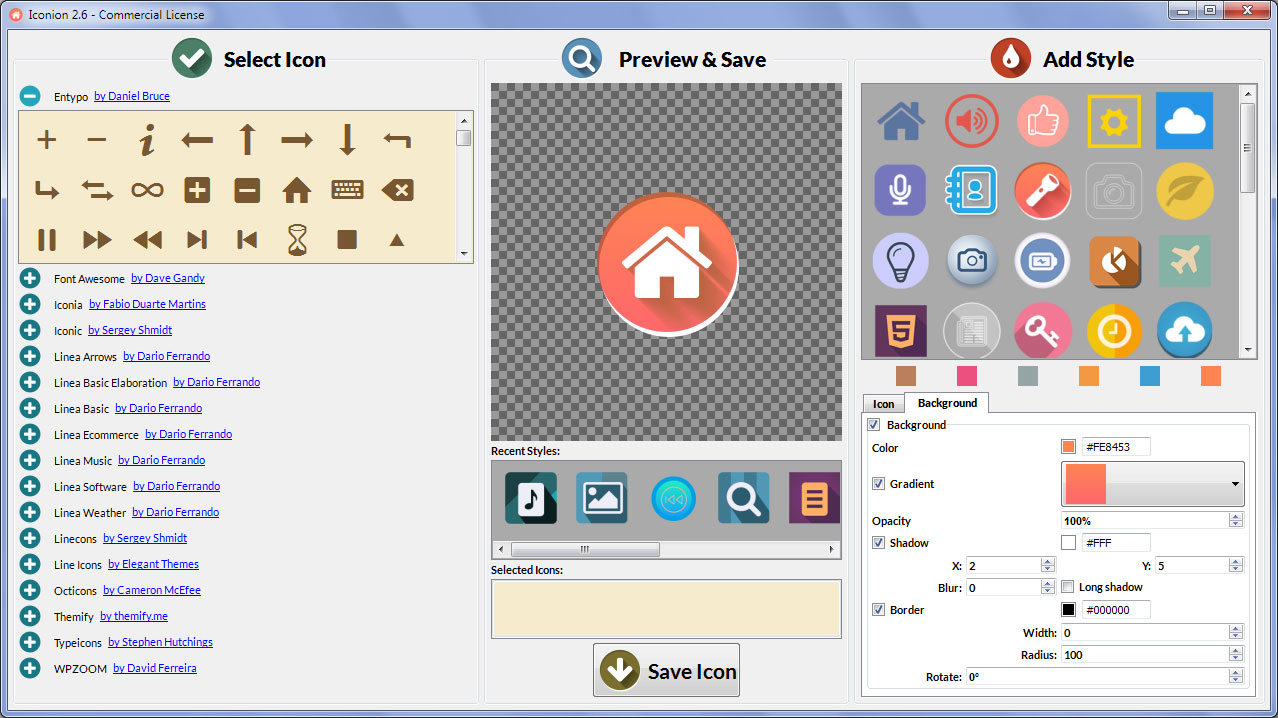Pick the keyboard icon from Entypo
Image resolution: width=1278 pixels, height=718 pixels.
347,189
